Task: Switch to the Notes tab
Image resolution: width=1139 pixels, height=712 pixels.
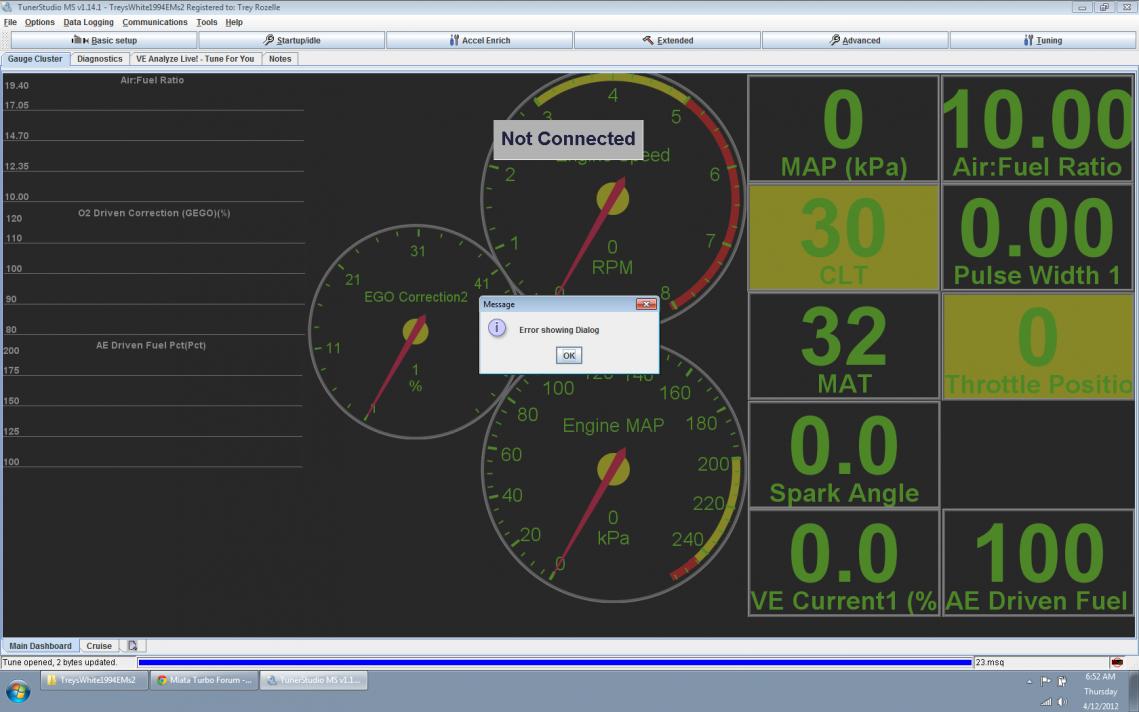Action: [x=280, y=59]
